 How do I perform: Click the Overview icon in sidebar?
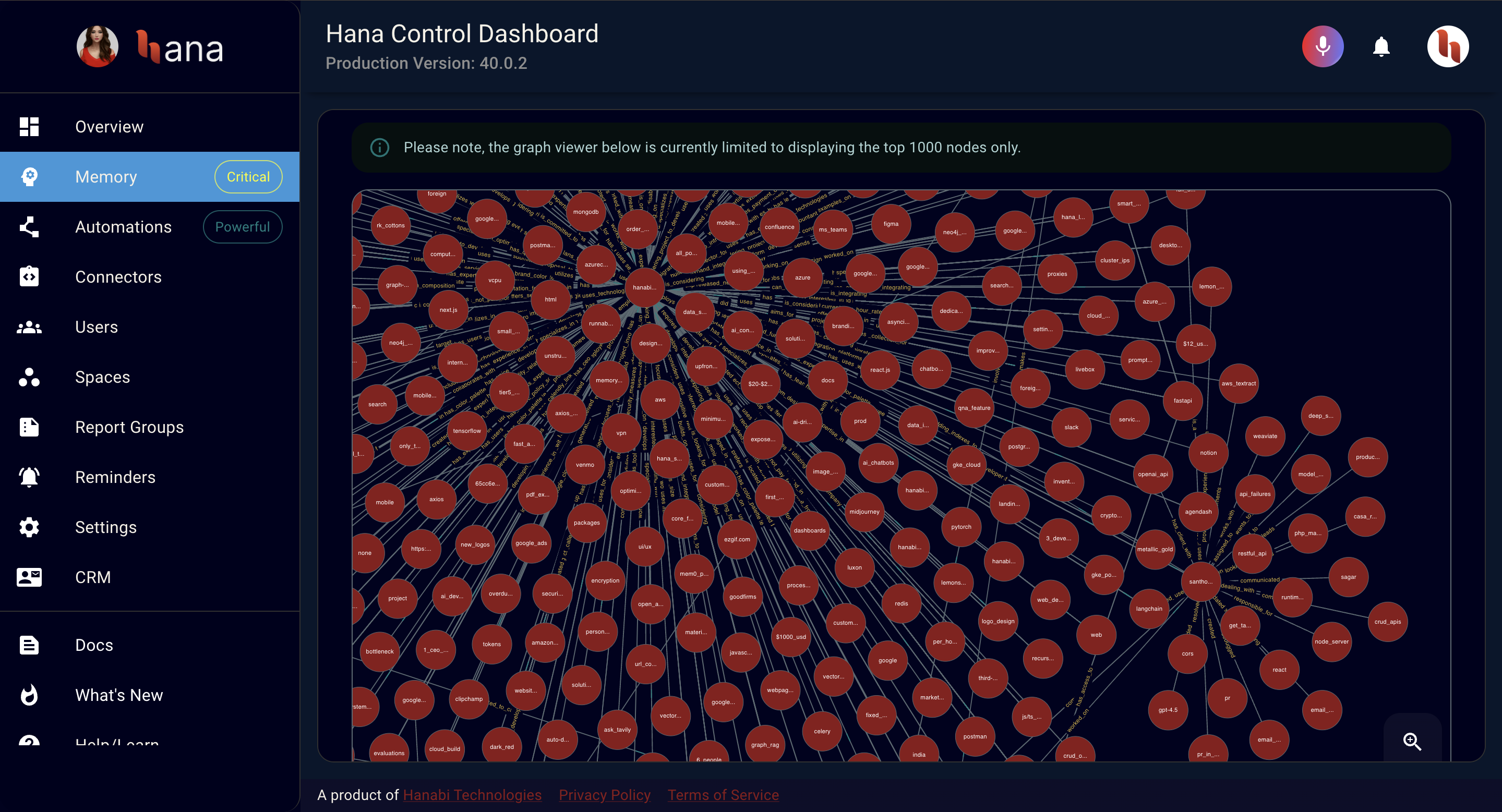pyautogui.click(x=29, y=126)
